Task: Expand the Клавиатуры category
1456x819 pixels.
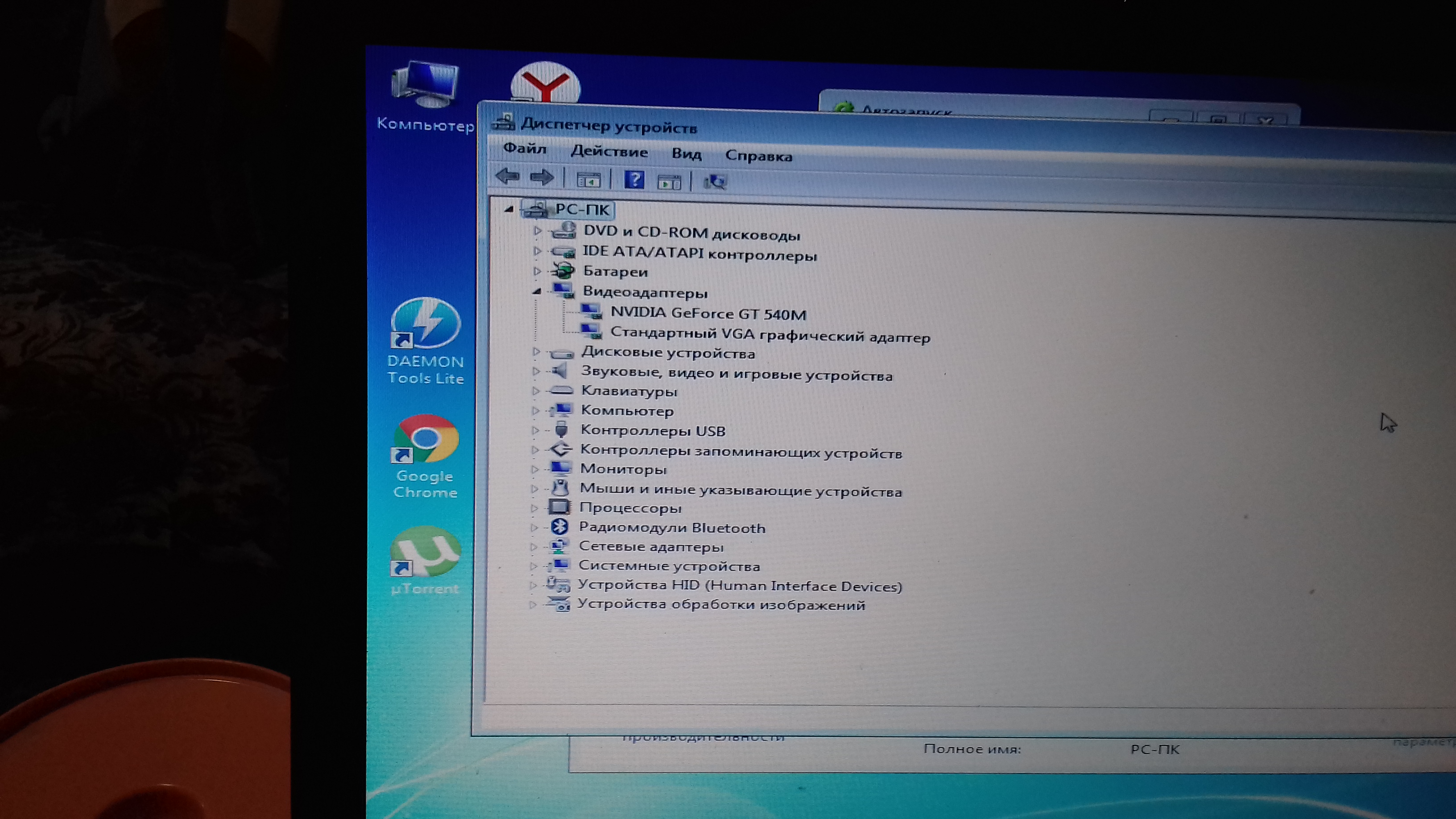Action: click(535, 391)
